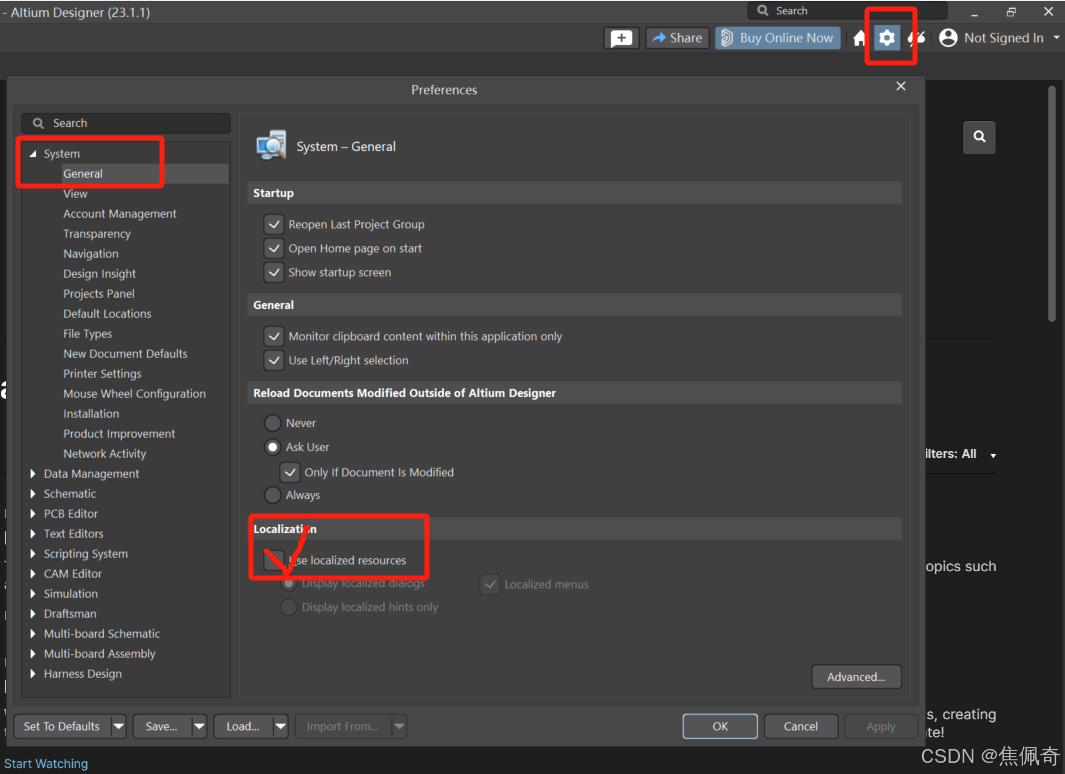Viewport: 1065px width, 774px height.
Task: Select General under System
Action: click(x=83, y=174)
